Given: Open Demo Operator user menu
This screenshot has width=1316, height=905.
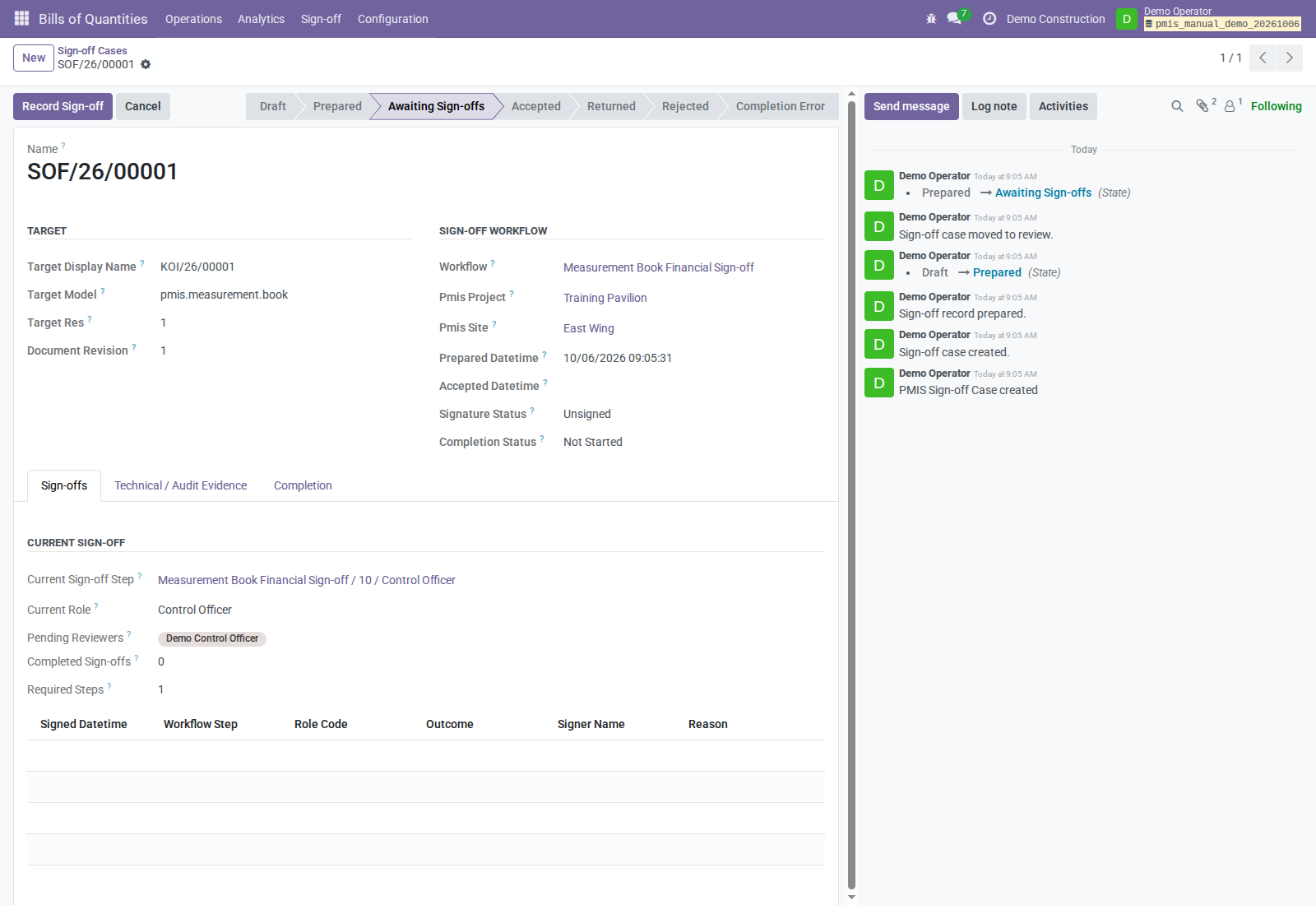Looking at the screenshot, I should click(x=1209, y=18).
